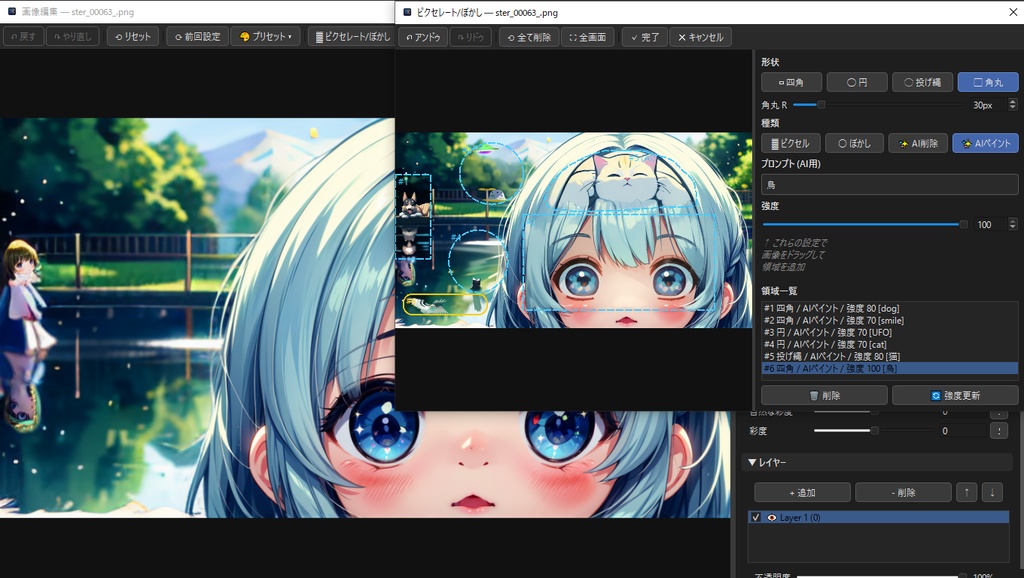This screenshot has width=1024, height=578.
Task: Open the プリセット preset dropdown
Action: click(266, 37)
